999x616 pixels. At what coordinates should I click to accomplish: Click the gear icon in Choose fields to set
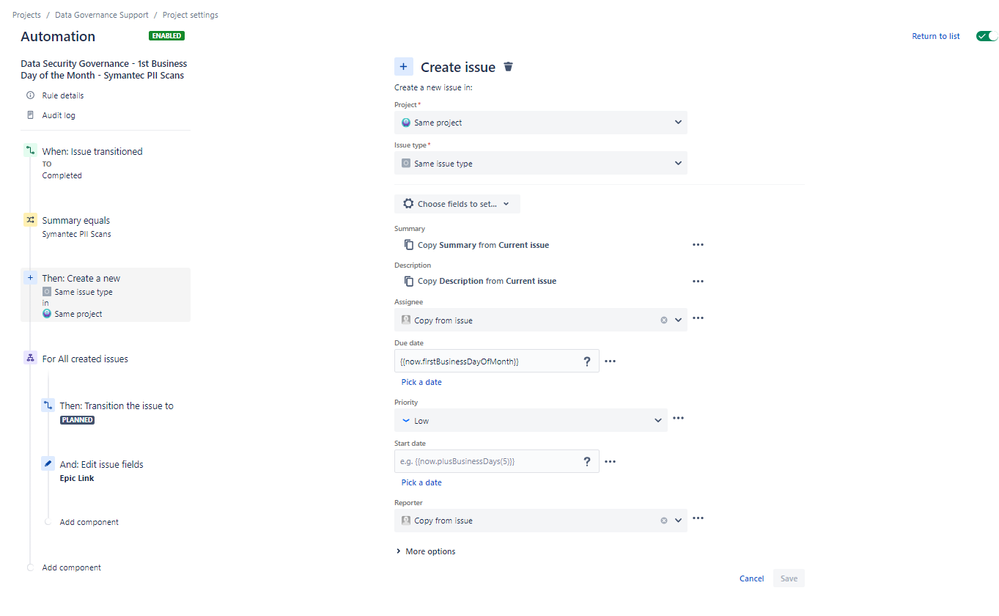[x=408, y=204]
